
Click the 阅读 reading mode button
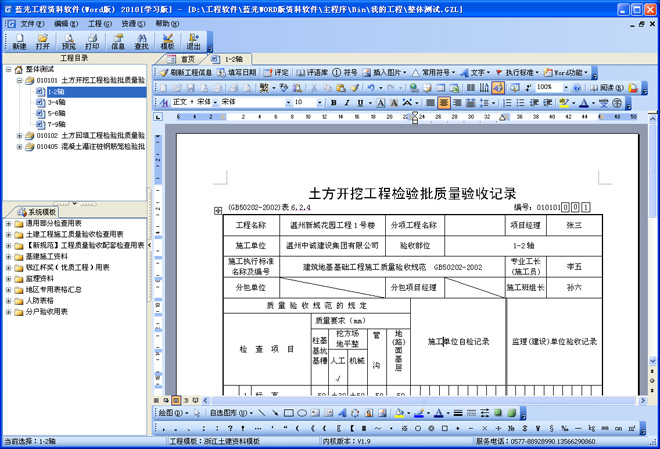pyautogui.click(x=607, y=88)
